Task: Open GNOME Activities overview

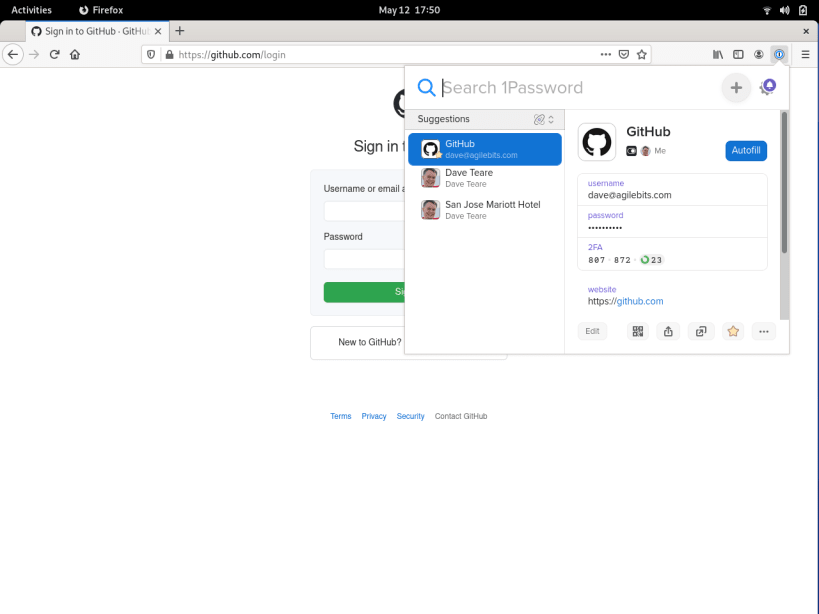Action: click(31, 10)
